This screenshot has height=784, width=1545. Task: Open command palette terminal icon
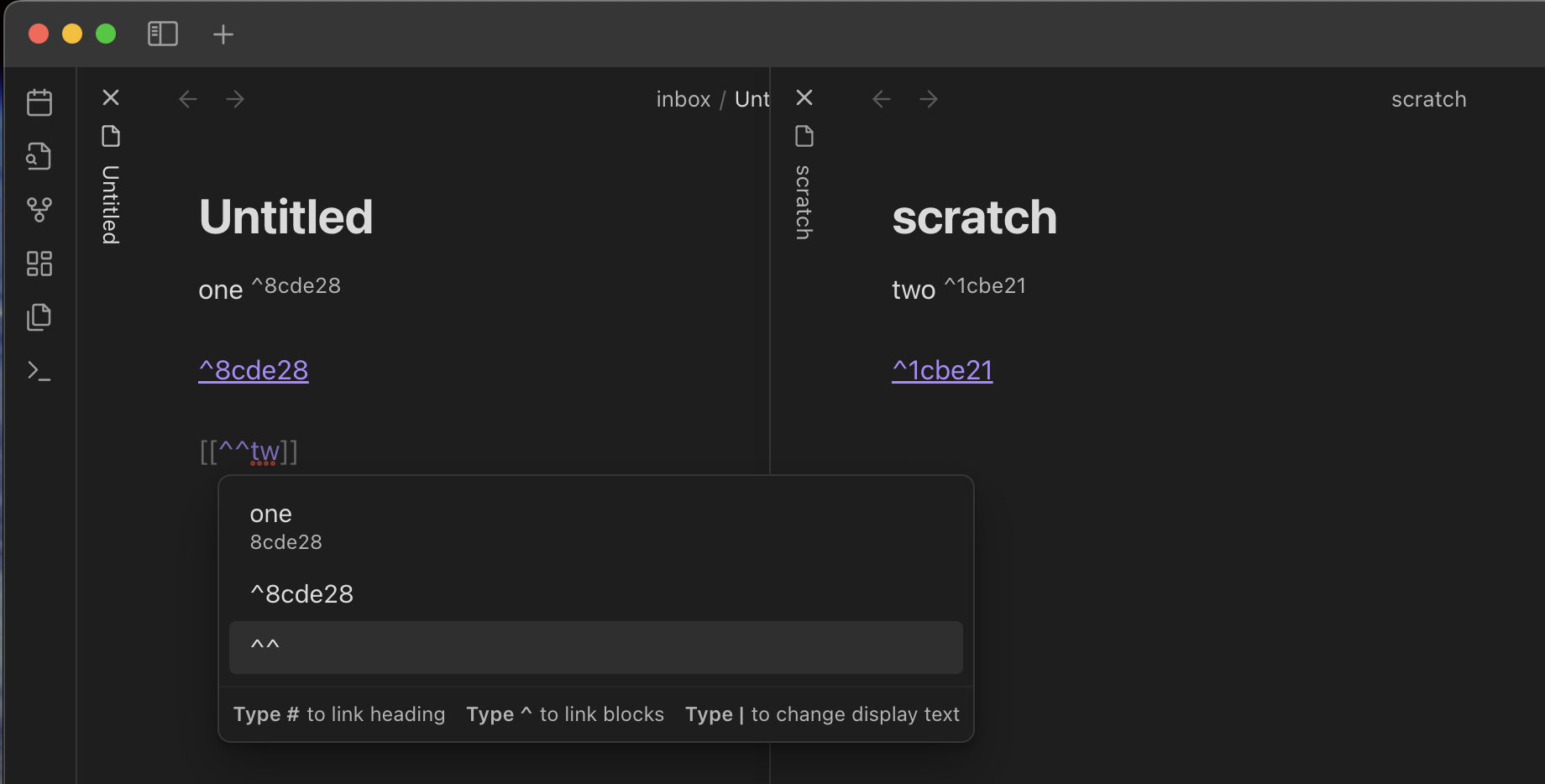pyautogui.click(x=39, y=371)
